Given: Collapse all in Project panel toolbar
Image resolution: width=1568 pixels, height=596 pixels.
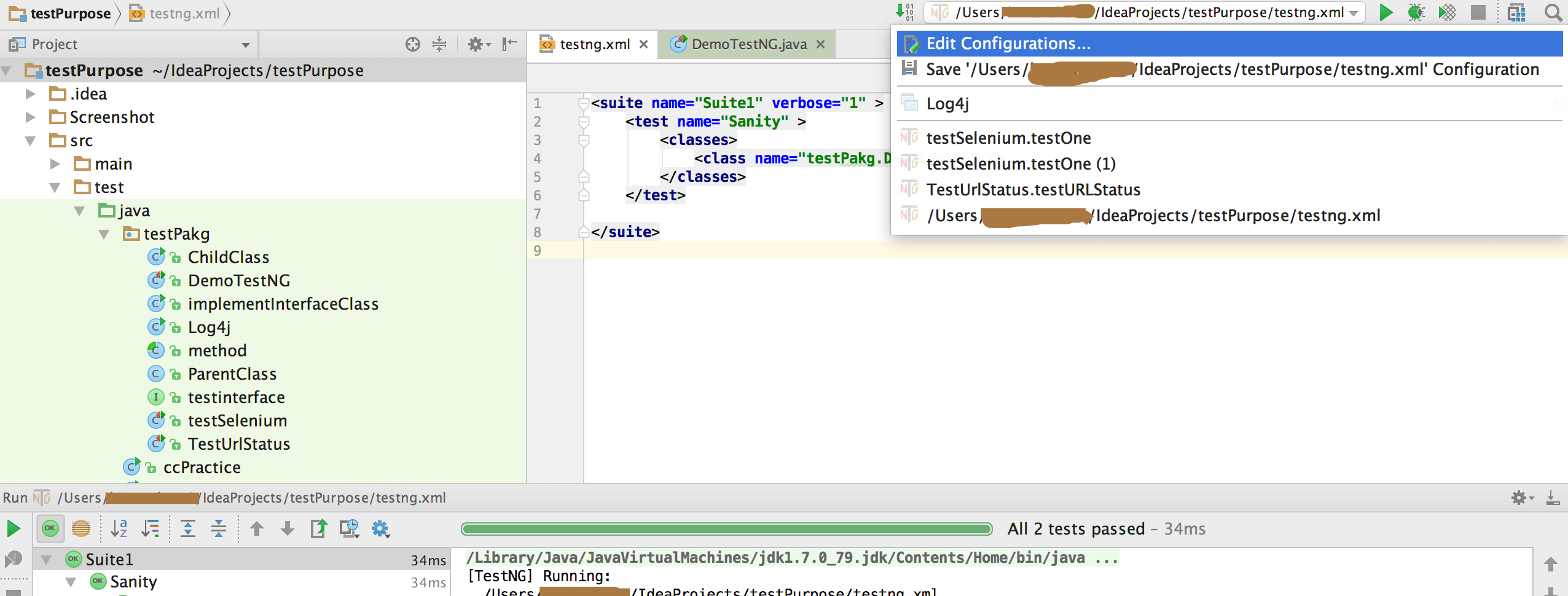Looking at the screenshot, I should [x=439, y=44].
